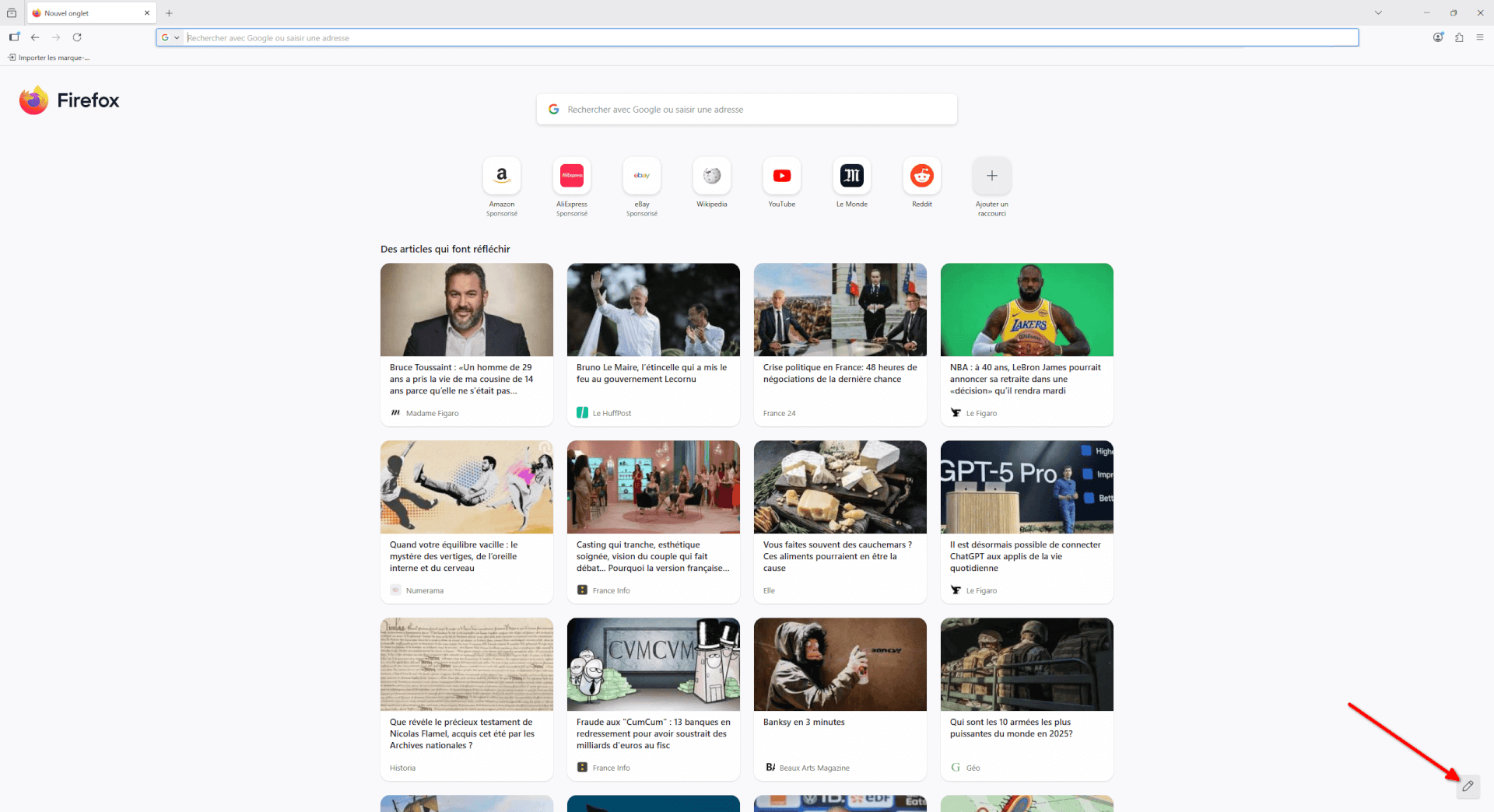Go back with the back arrow
This screenshot has width=1494, height=812.
(35, 37)
